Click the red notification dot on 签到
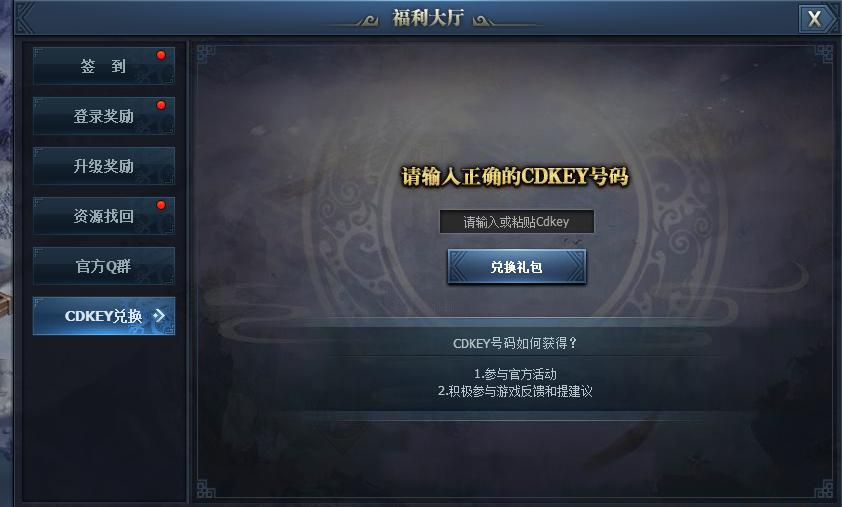Screen dimensions: 842x507 [161, 55]
